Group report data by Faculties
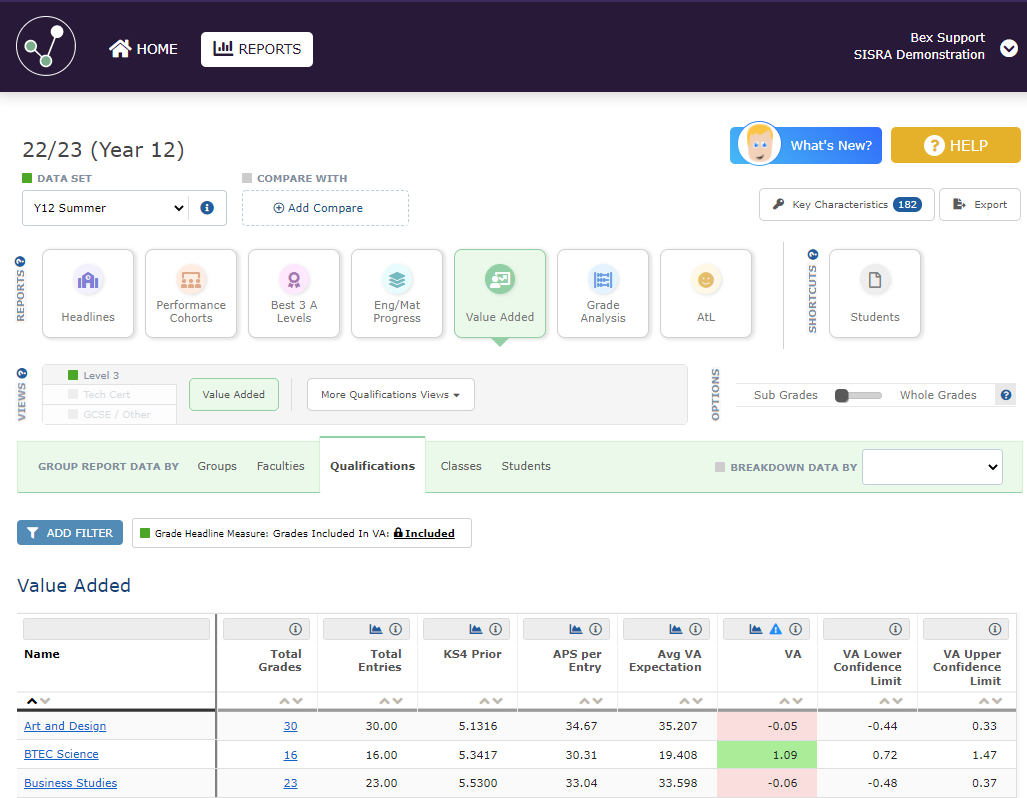 point(280,466)
